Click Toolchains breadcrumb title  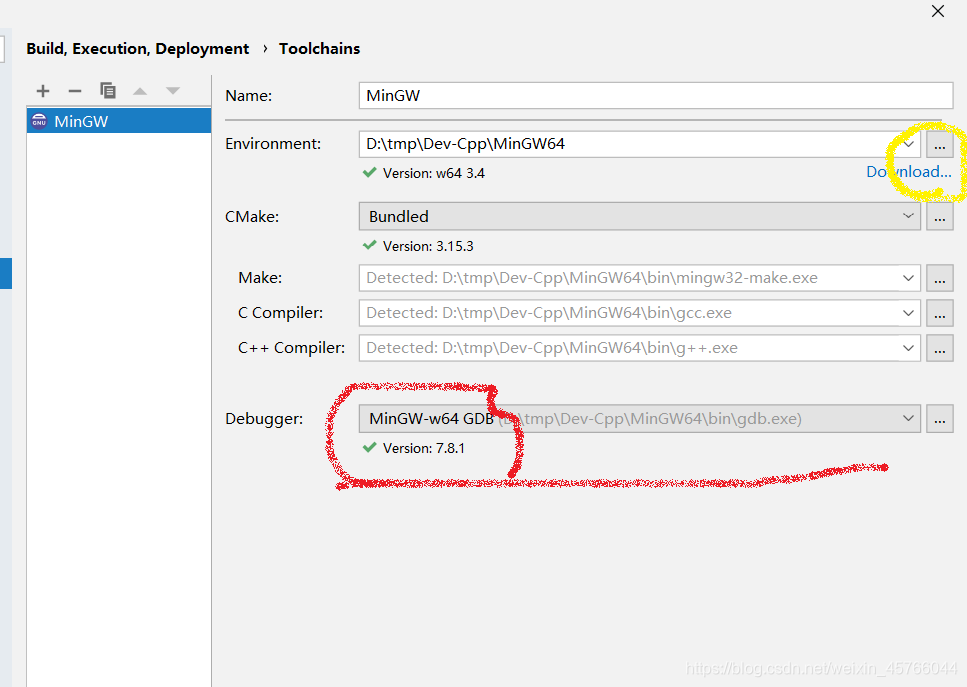(319, 49)
